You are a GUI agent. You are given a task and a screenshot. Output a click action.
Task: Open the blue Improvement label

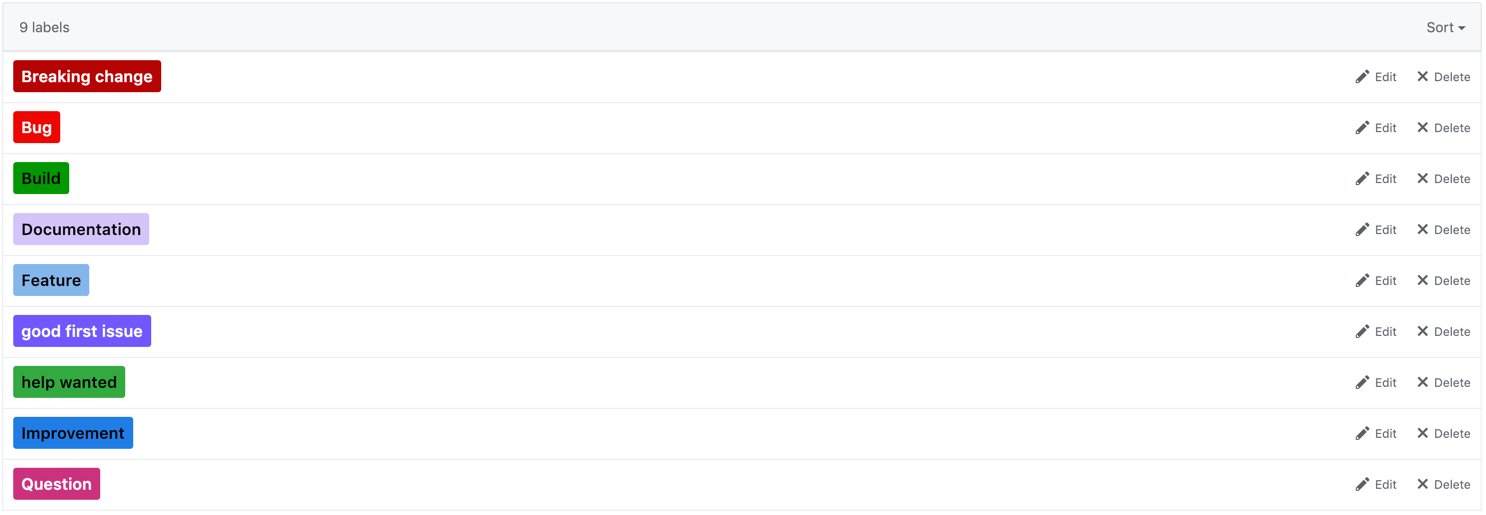coord(73,434)
